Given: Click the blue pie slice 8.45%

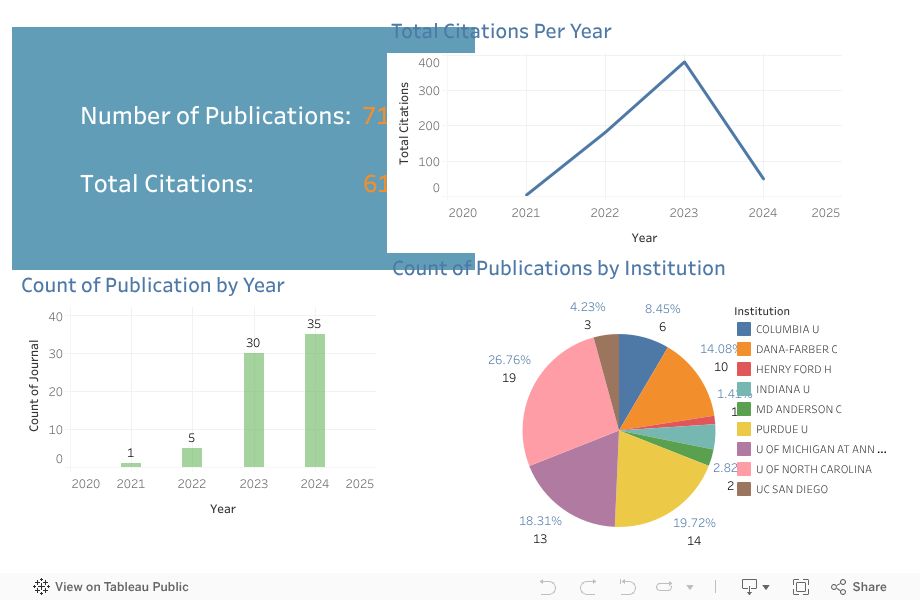Looking at the screenshot, I should pyautogui.click(x=637, y=367).
